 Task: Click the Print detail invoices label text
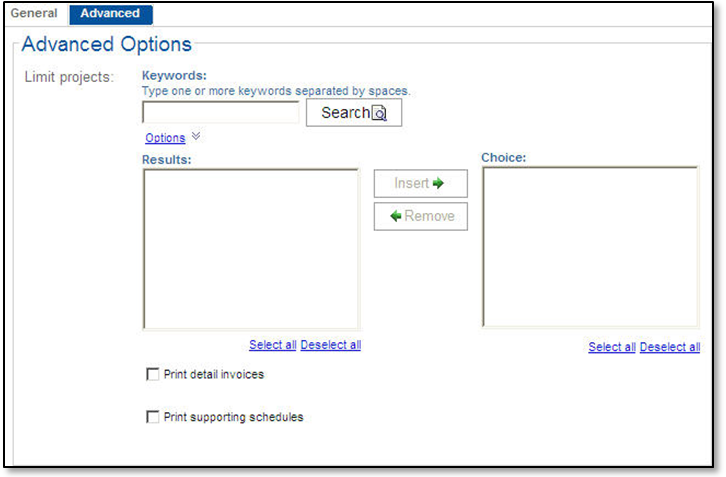(x=214, y=374)
